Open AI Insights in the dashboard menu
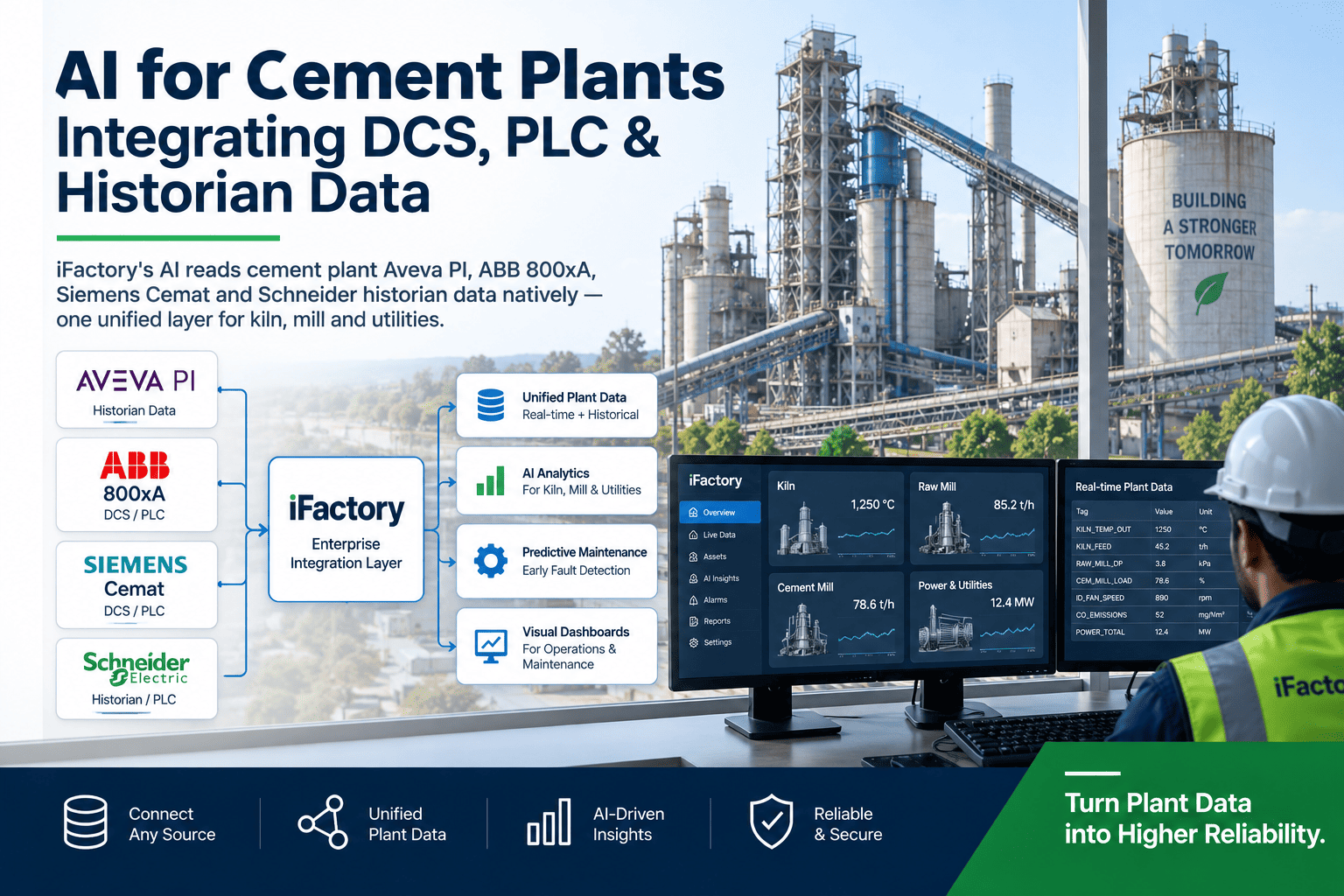Viewport: 1344px width, 896px height. 720,578
